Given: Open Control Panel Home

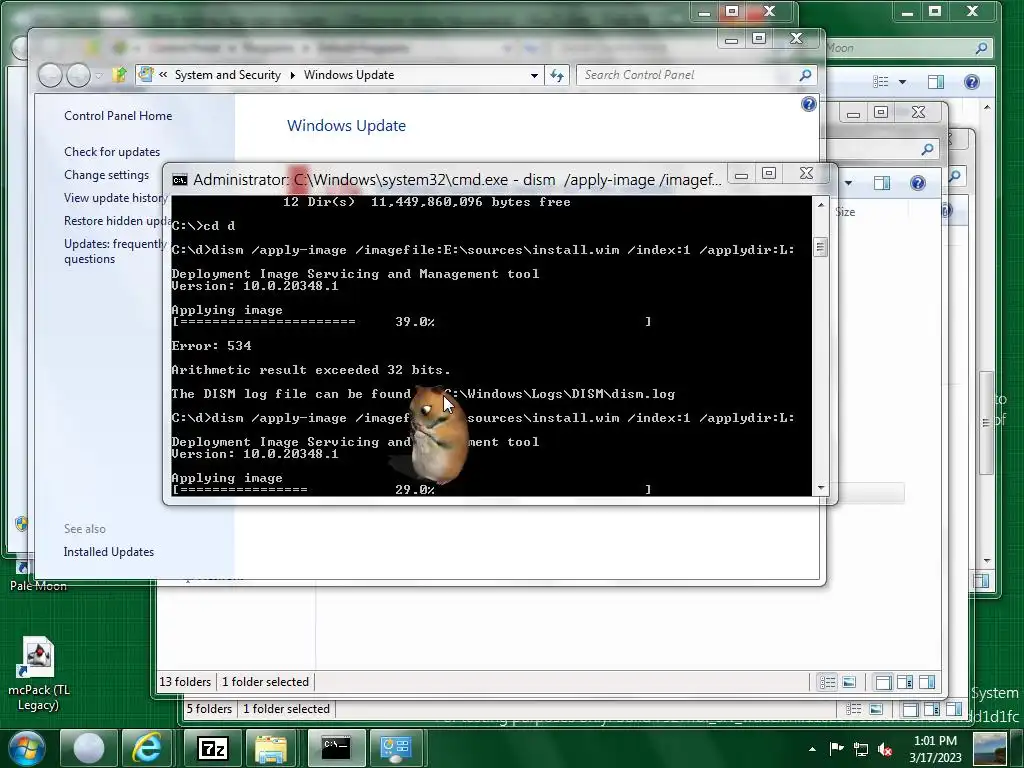Looking at the screenshot, I should pyautogui.click(x=118, y=116).
